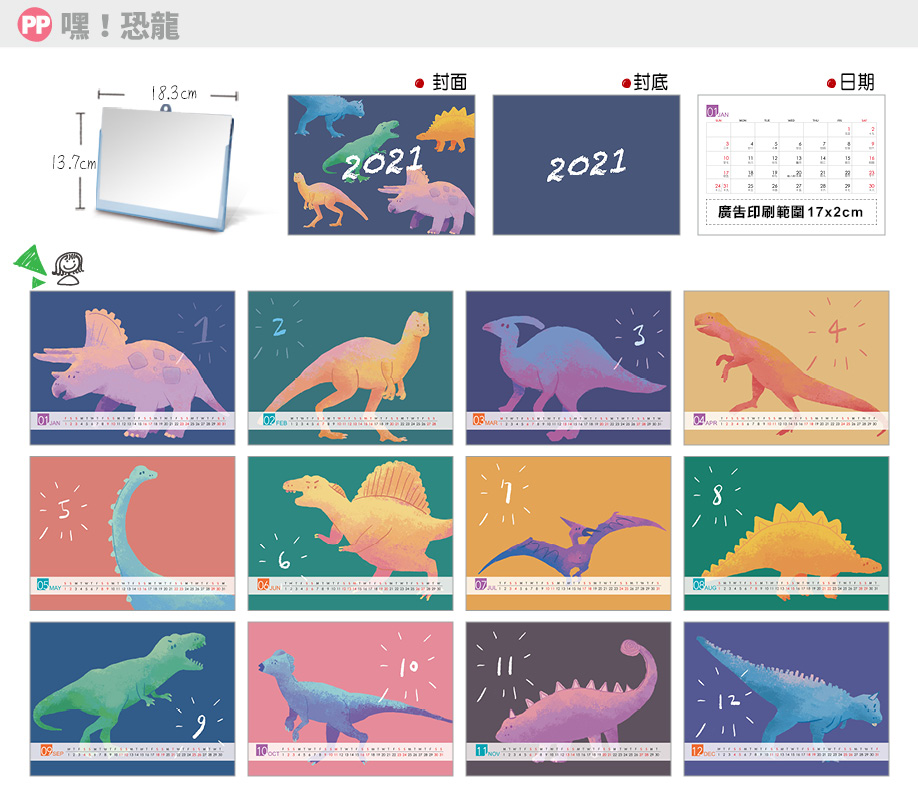The width and height of the screenshot is (918, 800).
Task: Click the red bullet beside 封面
Action: tap(419, 83)
